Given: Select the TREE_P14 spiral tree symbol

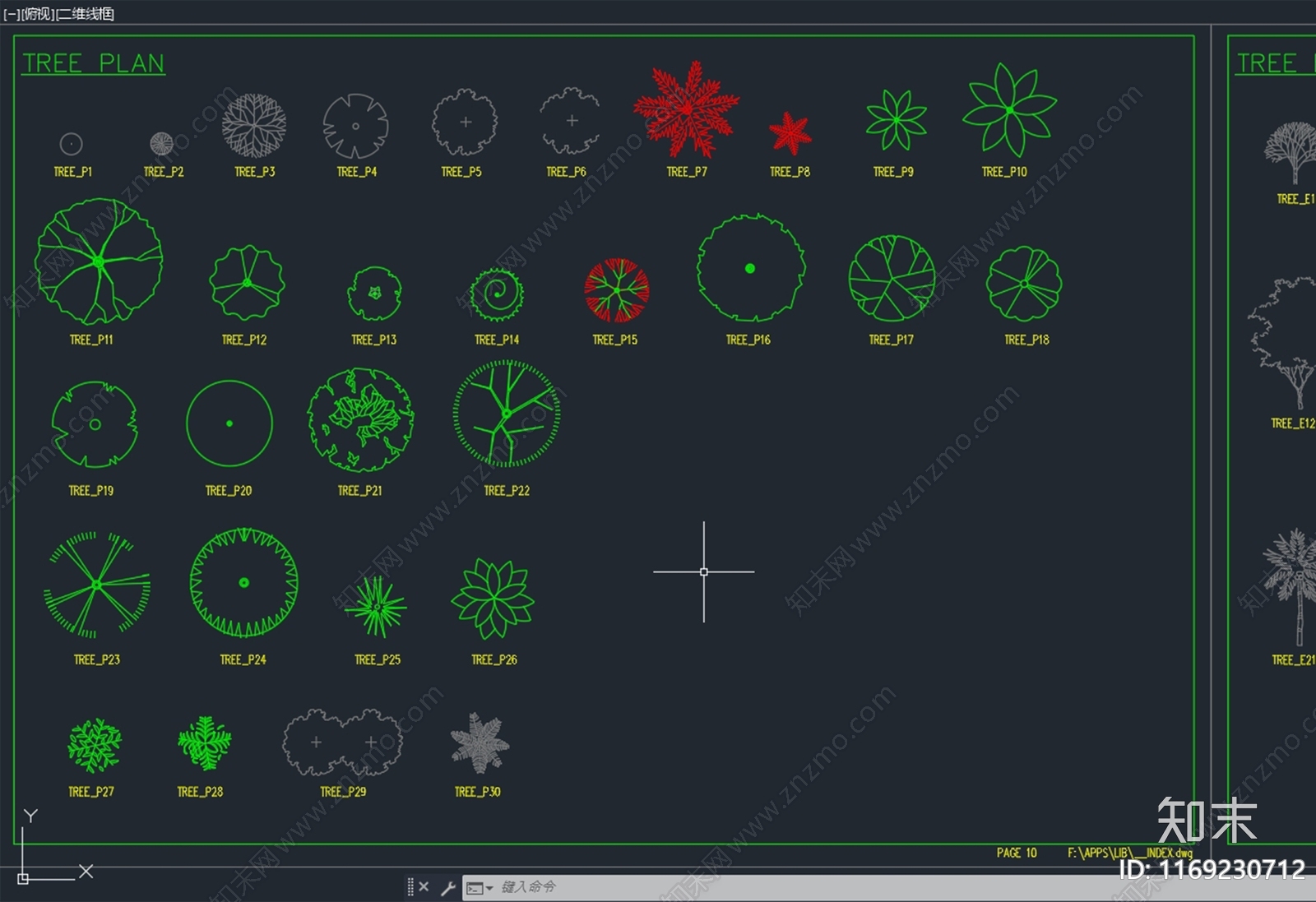Looking at the screenshot, I should click(497, 294).
